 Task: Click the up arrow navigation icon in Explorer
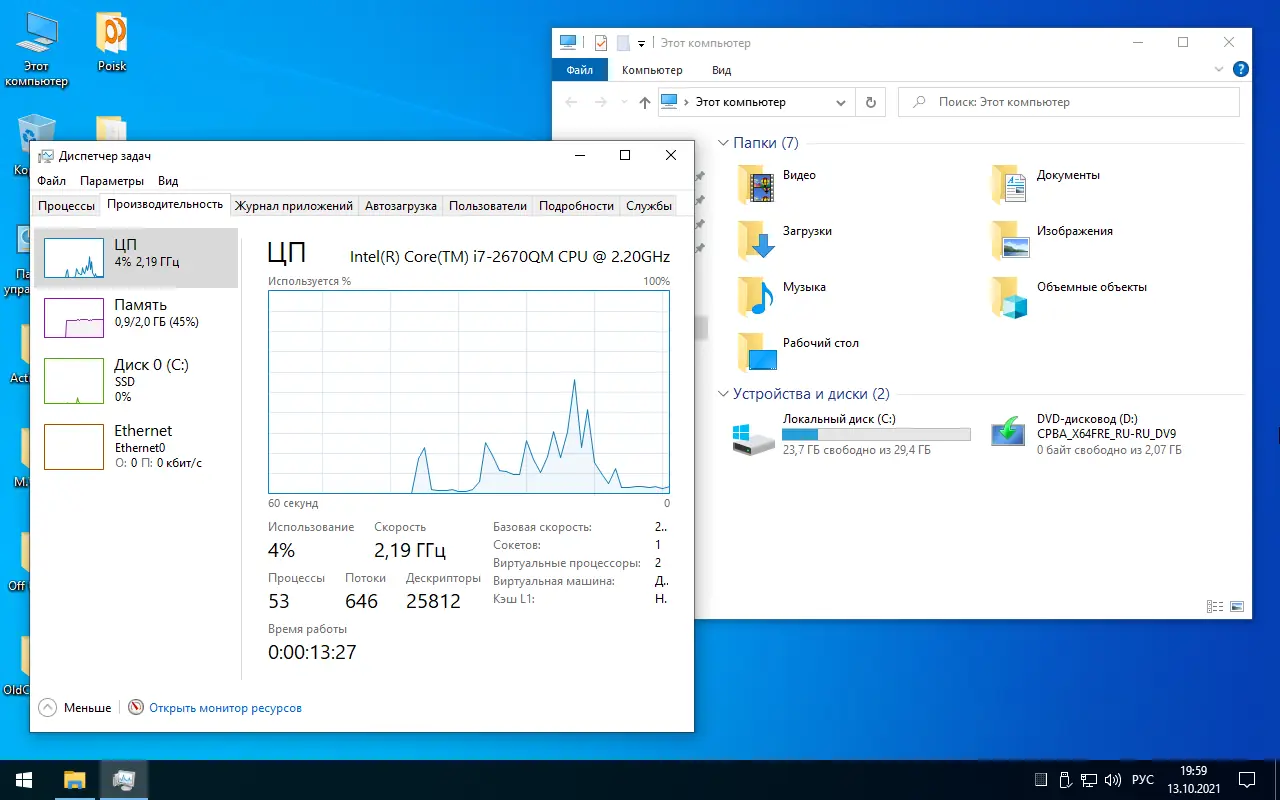[644, 102]
